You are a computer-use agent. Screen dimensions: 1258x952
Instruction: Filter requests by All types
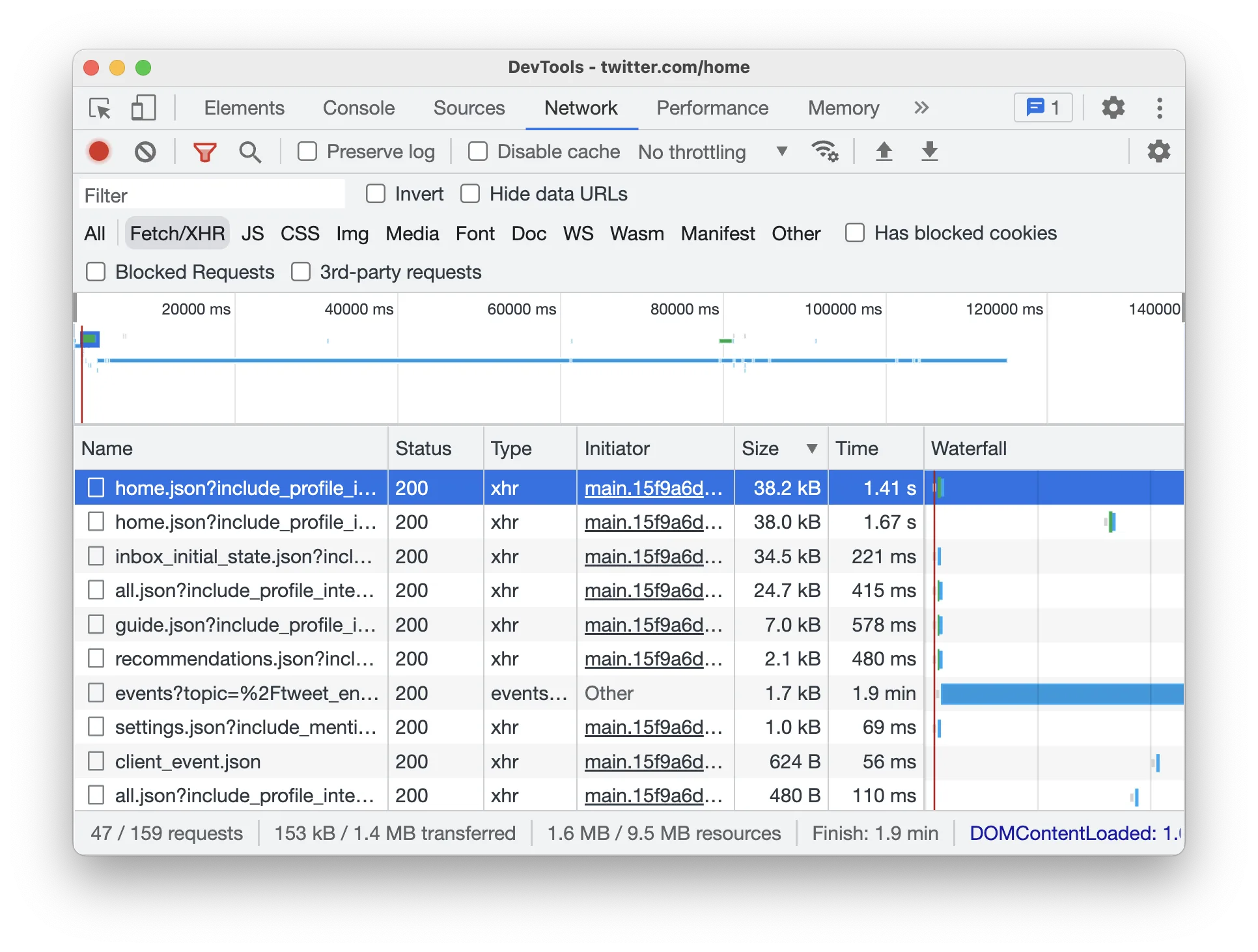94,234
